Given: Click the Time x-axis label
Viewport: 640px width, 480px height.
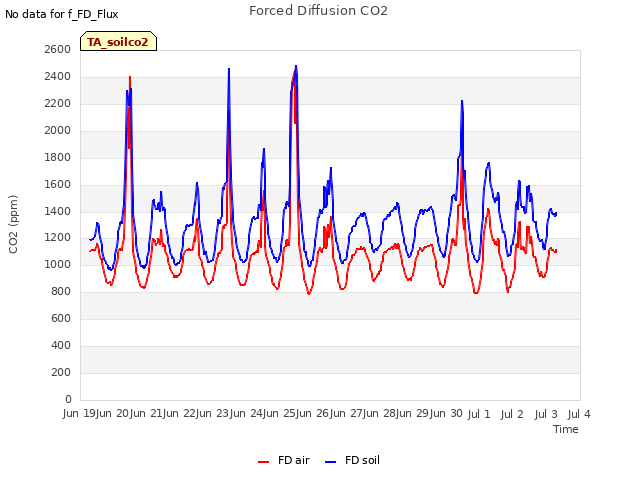Looking at the screenshot, I should (x=566, y=429).
